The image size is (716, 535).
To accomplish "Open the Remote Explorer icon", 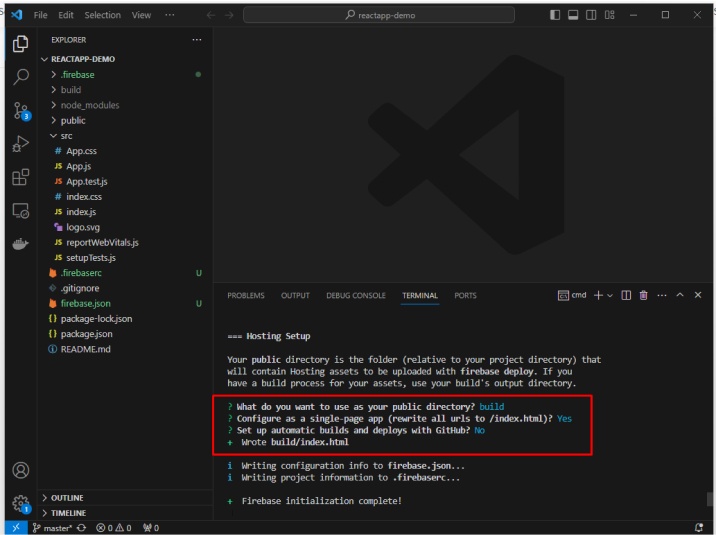I will (x=21, y=210).
